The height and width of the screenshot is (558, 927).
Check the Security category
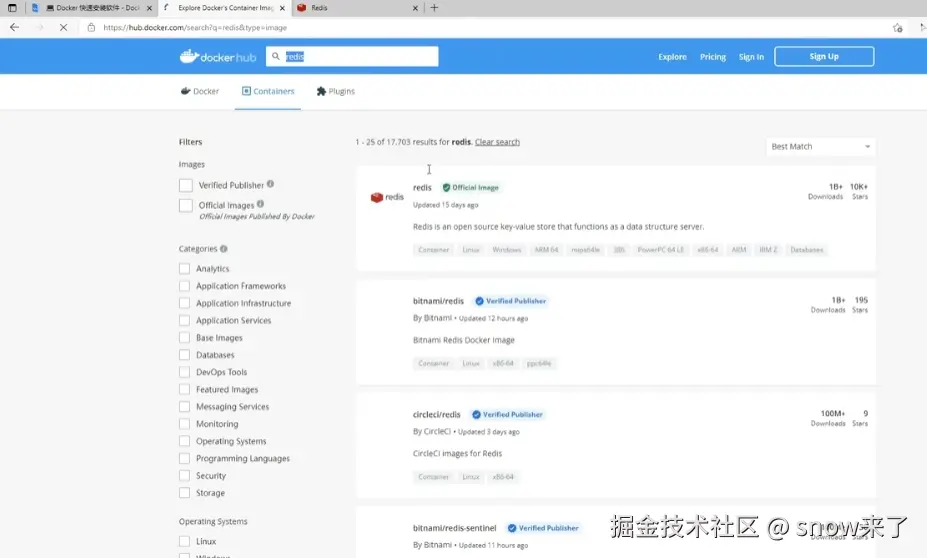point(184,475)
